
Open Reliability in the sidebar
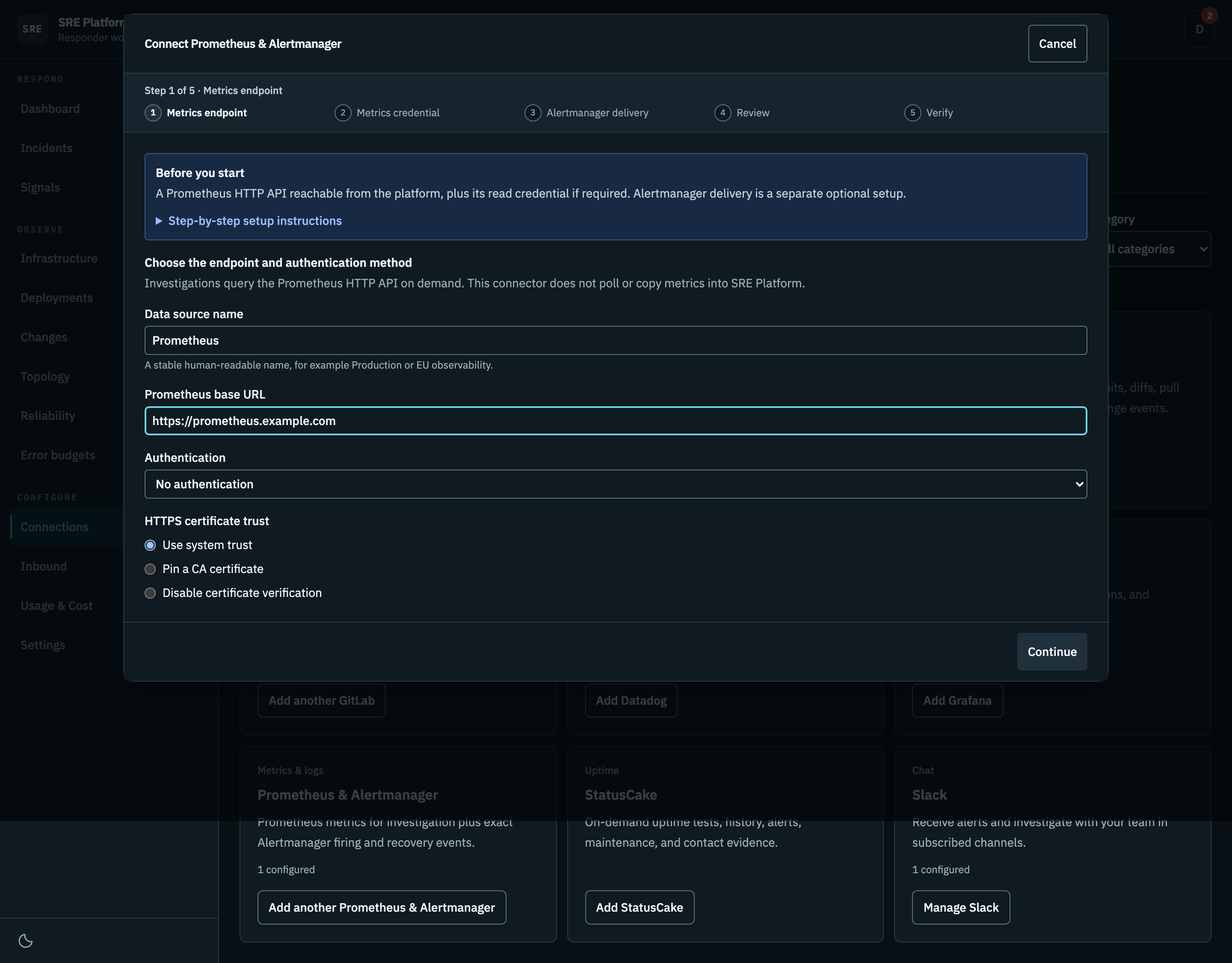tap(48, 416)
